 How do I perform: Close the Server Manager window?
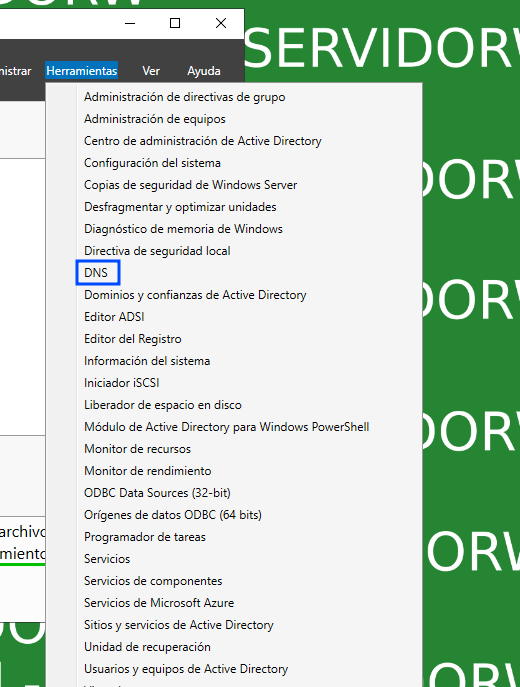tap(221, 23)
